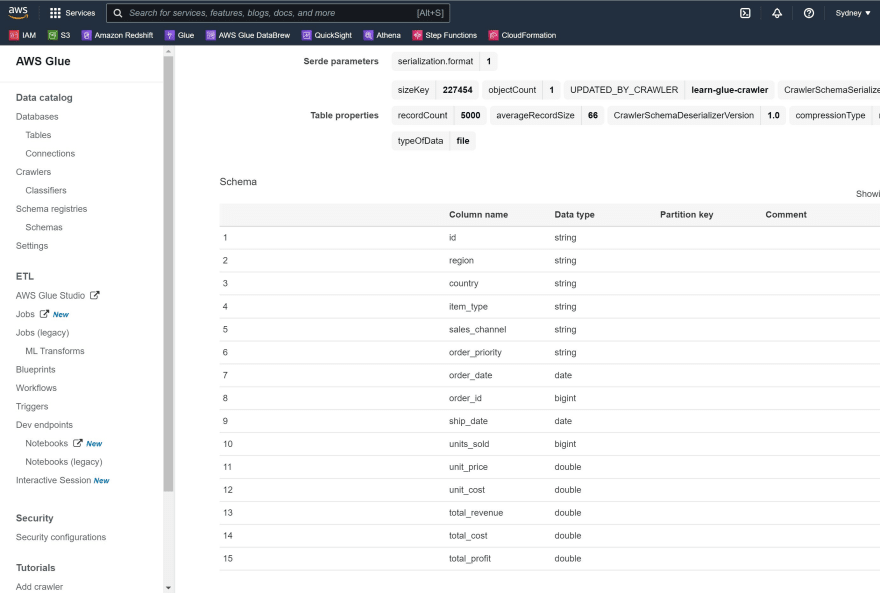Open the AWS home logo
Screen dimensions: 880x593
pos(18,12)
